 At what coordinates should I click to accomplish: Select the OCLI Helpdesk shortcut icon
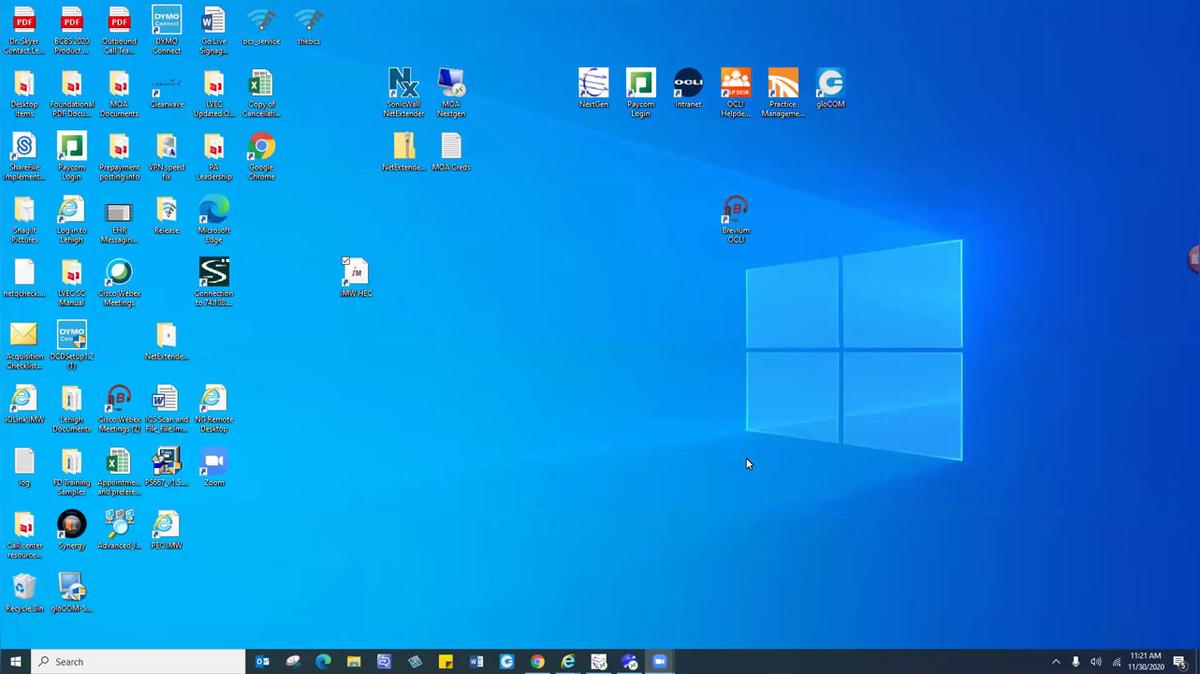point(735,83)
